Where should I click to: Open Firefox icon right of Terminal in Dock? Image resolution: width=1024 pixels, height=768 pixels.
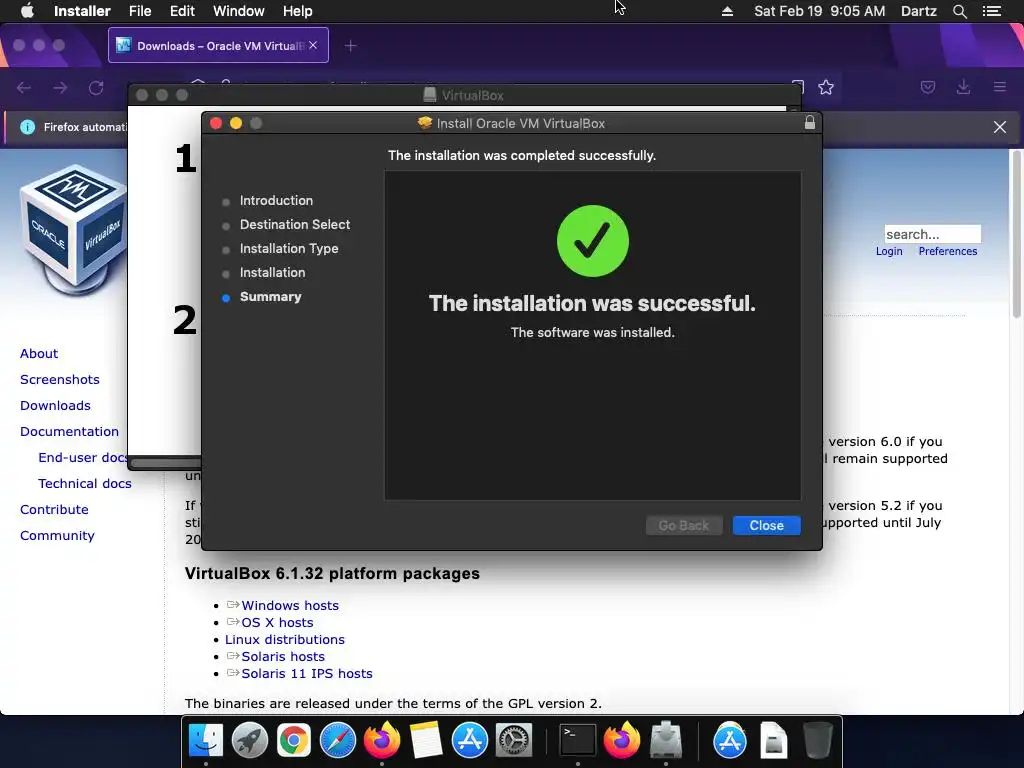pyautogui.click(x=622, y=741)
